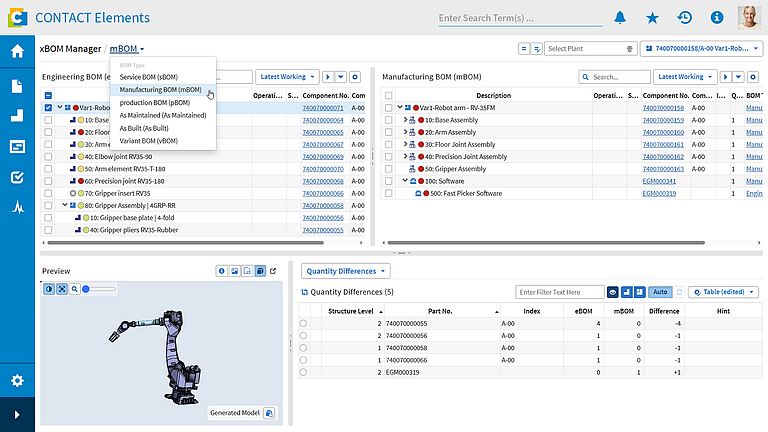Open Documents icon in sidebar

pyautogui.click(x=18, y=86)
